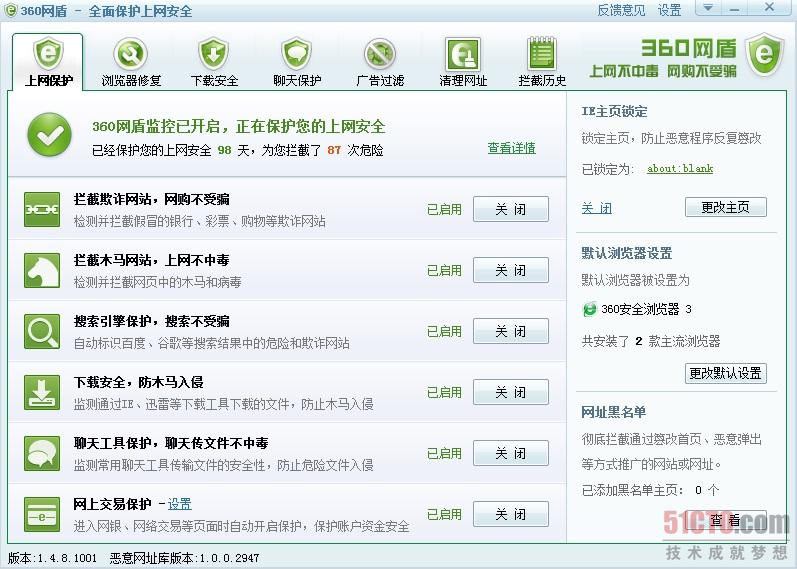Open the 浏览器修复 tab

click(x=131, y=62)
